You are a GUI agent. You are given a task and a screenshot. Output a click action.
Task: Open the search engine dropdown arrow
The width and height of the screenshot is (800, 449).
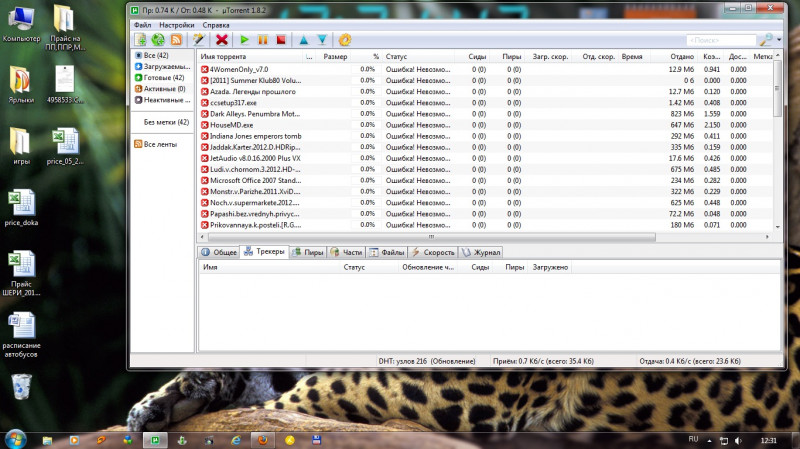[779, 40]
